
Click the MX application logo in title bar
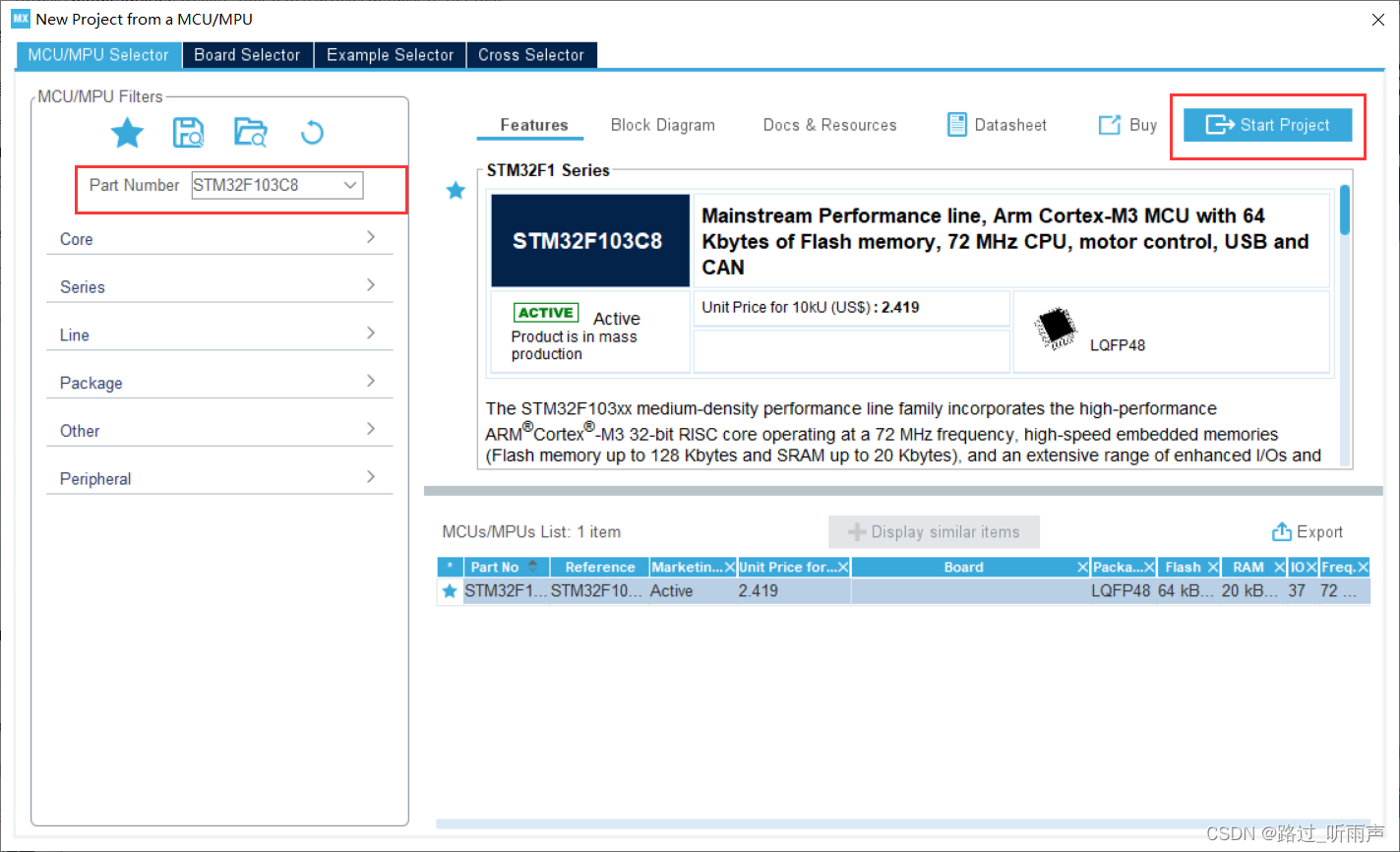click(21, 19)
